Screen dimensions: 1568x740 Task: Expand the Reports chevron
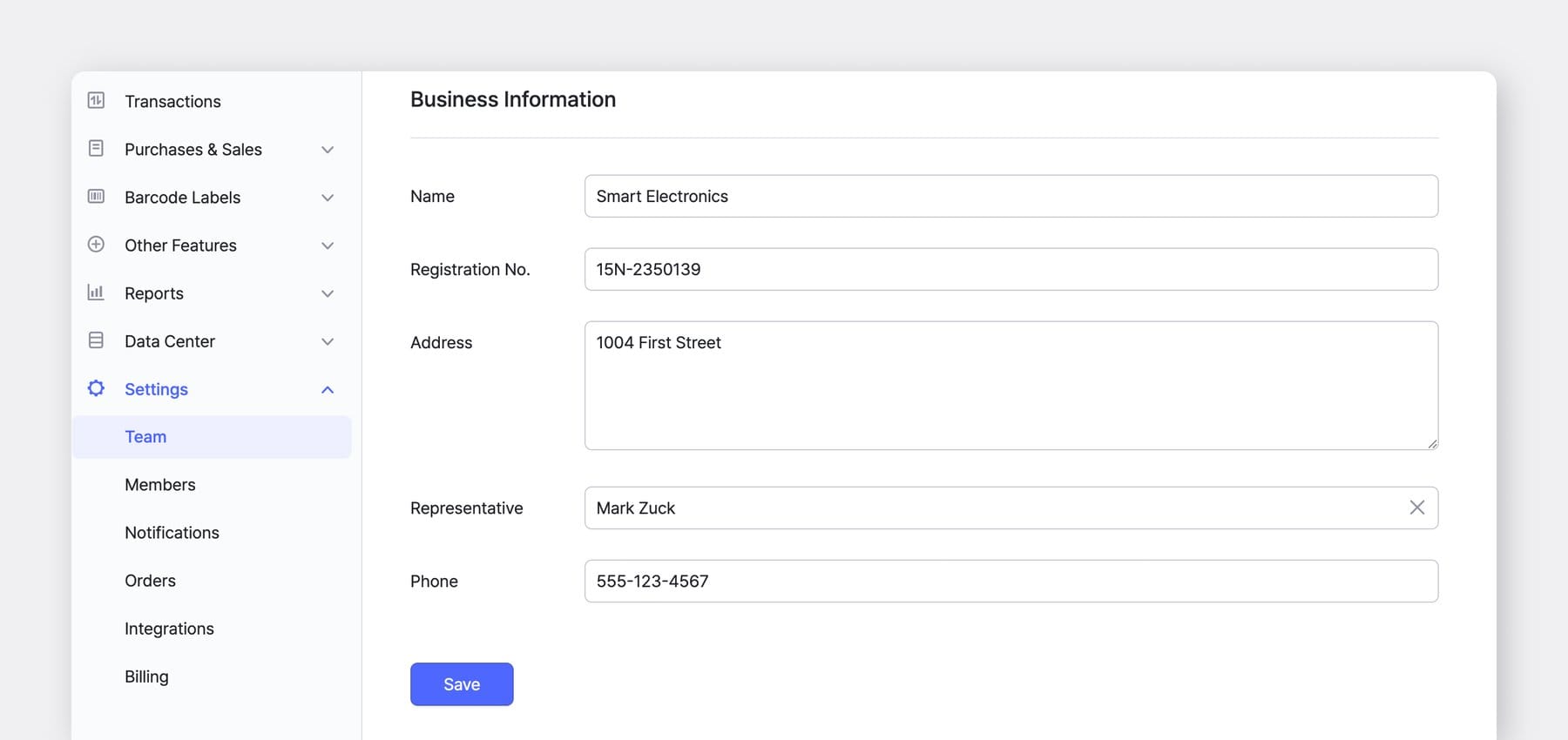tap(328, 293)
